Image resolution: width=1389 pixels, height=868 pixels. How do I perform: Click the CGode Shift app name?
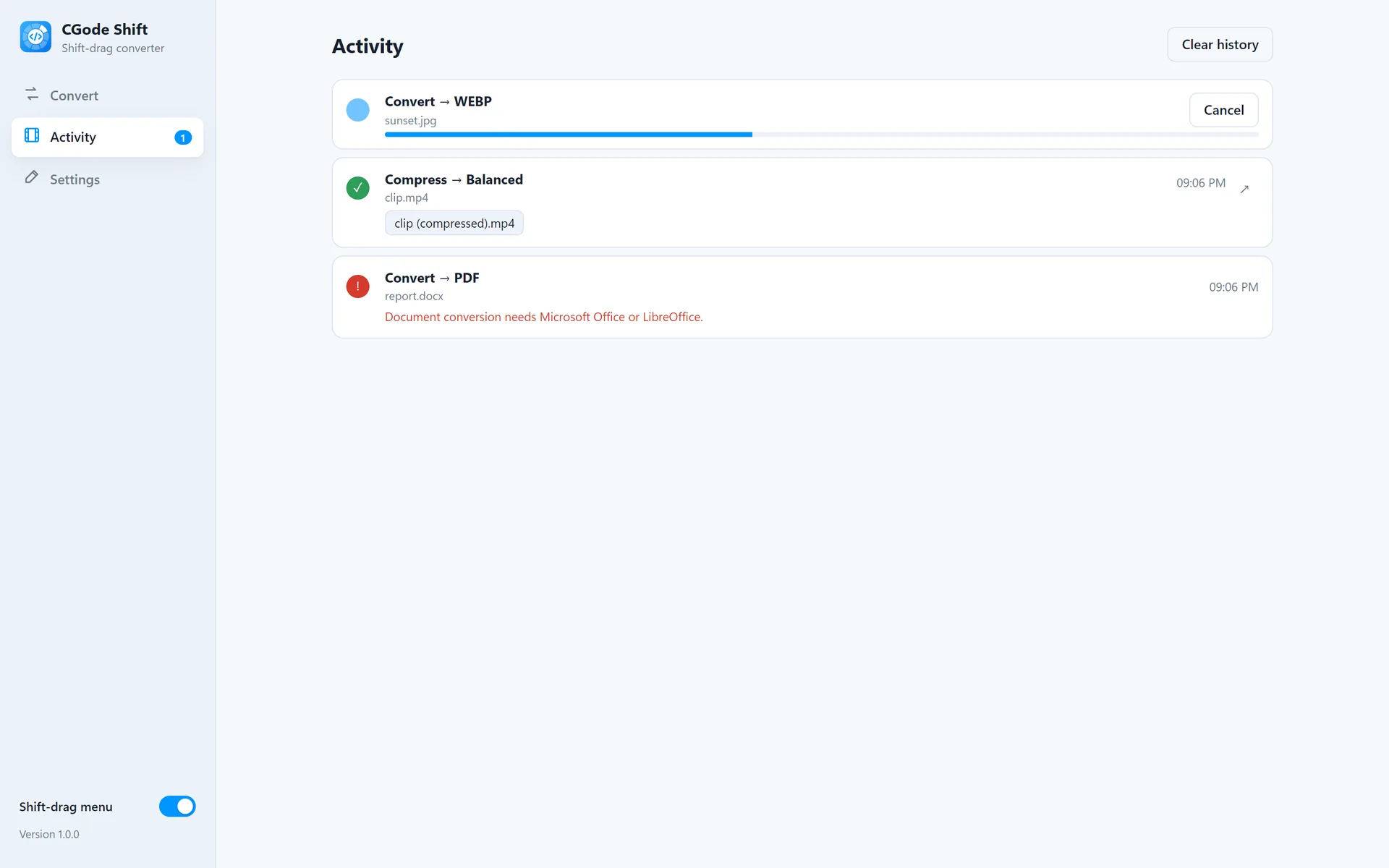105,29
